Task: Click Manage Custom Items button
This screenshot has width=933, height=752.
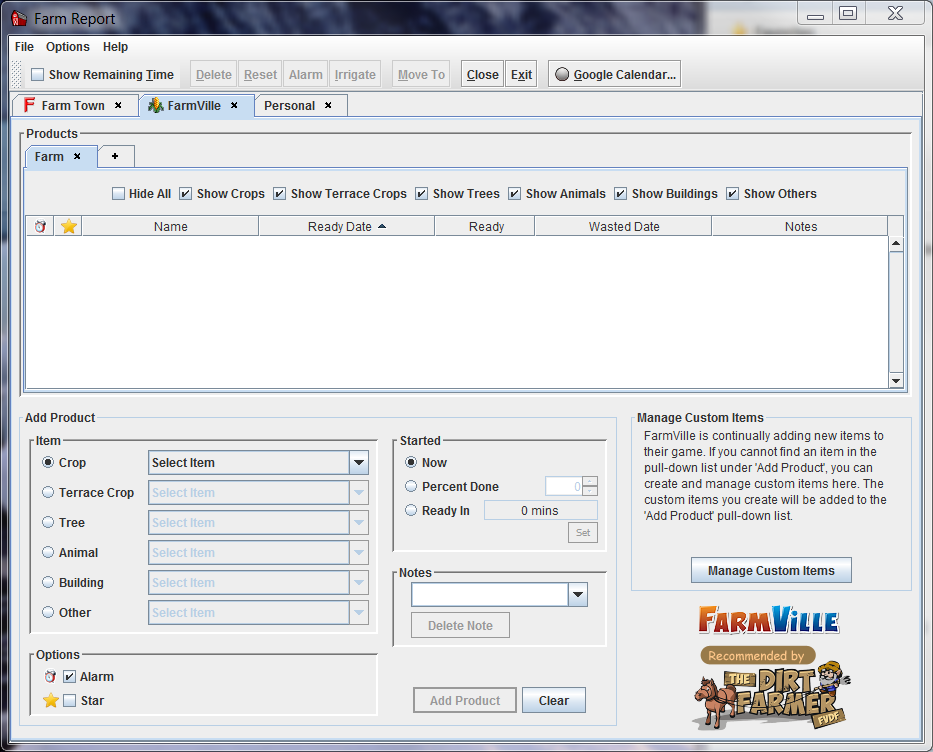Action: tap(771, 571)
